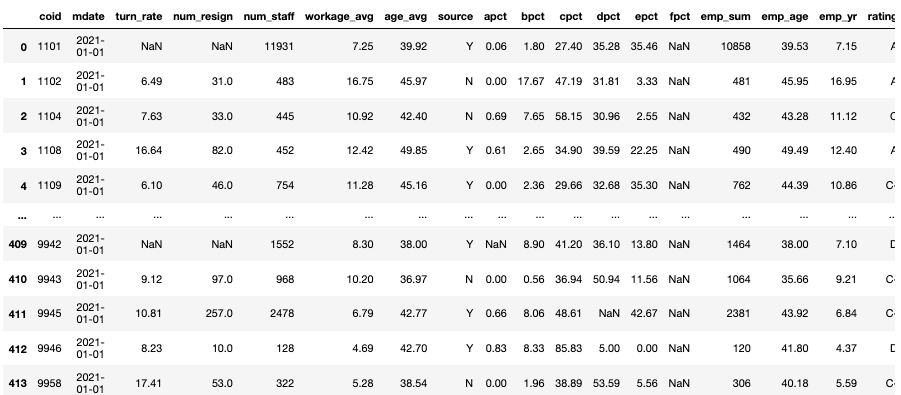Select the truncated rows ellipsis in the index column
Viewport: 901px width, 395px height.
[22, 217]
